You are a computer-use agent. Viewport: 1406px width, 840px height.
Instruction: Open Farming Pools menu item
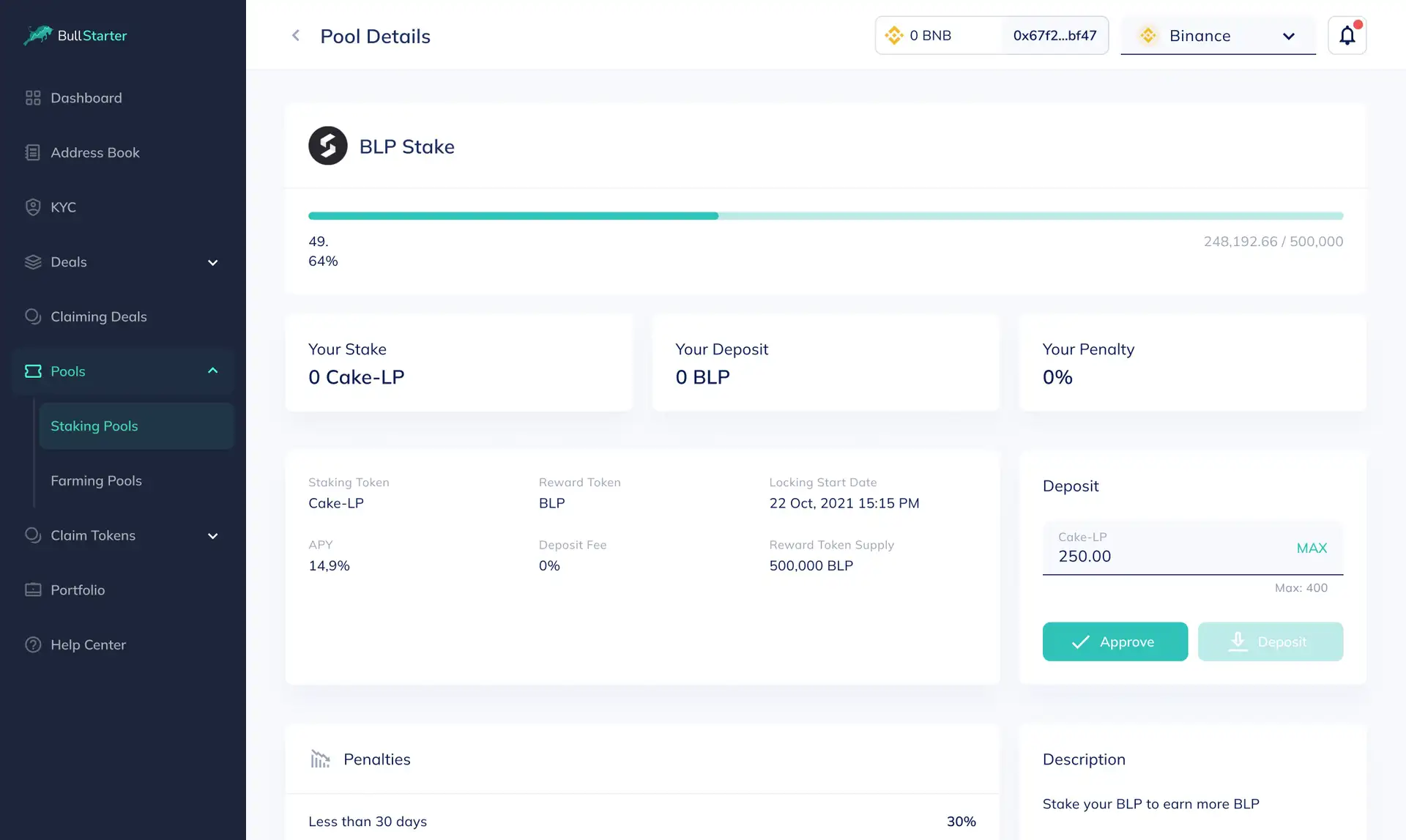(96, 480)
